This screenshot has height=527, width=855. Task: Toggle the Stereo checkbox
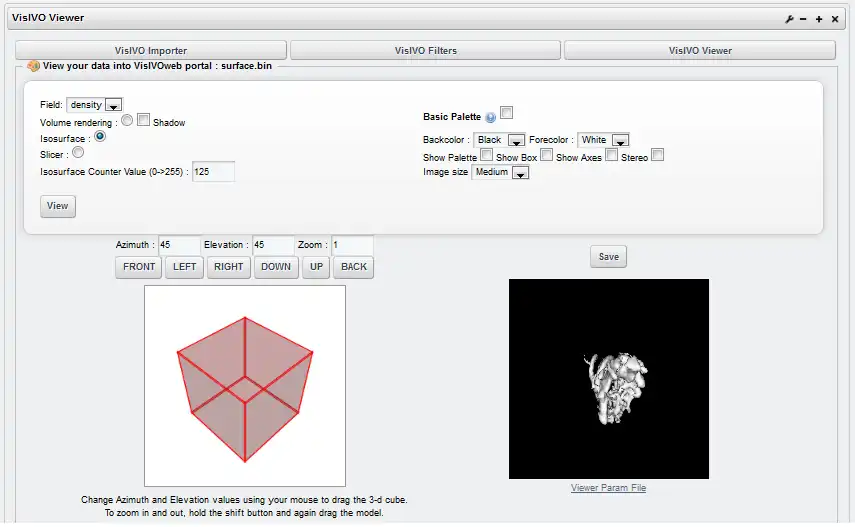[x=658, y=154]
